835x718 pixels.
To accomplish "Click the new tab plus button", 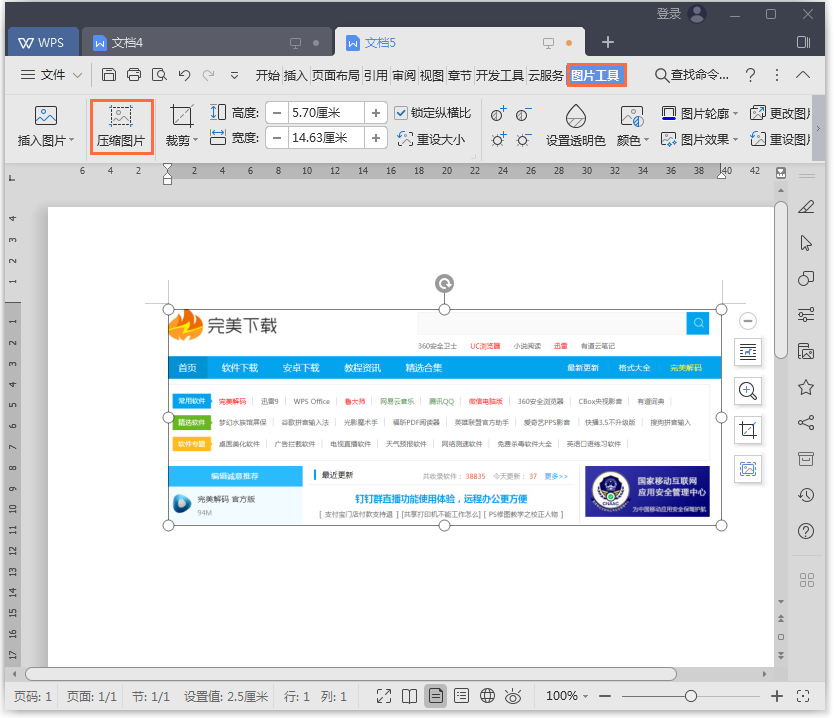I will (x=608, y=42).
